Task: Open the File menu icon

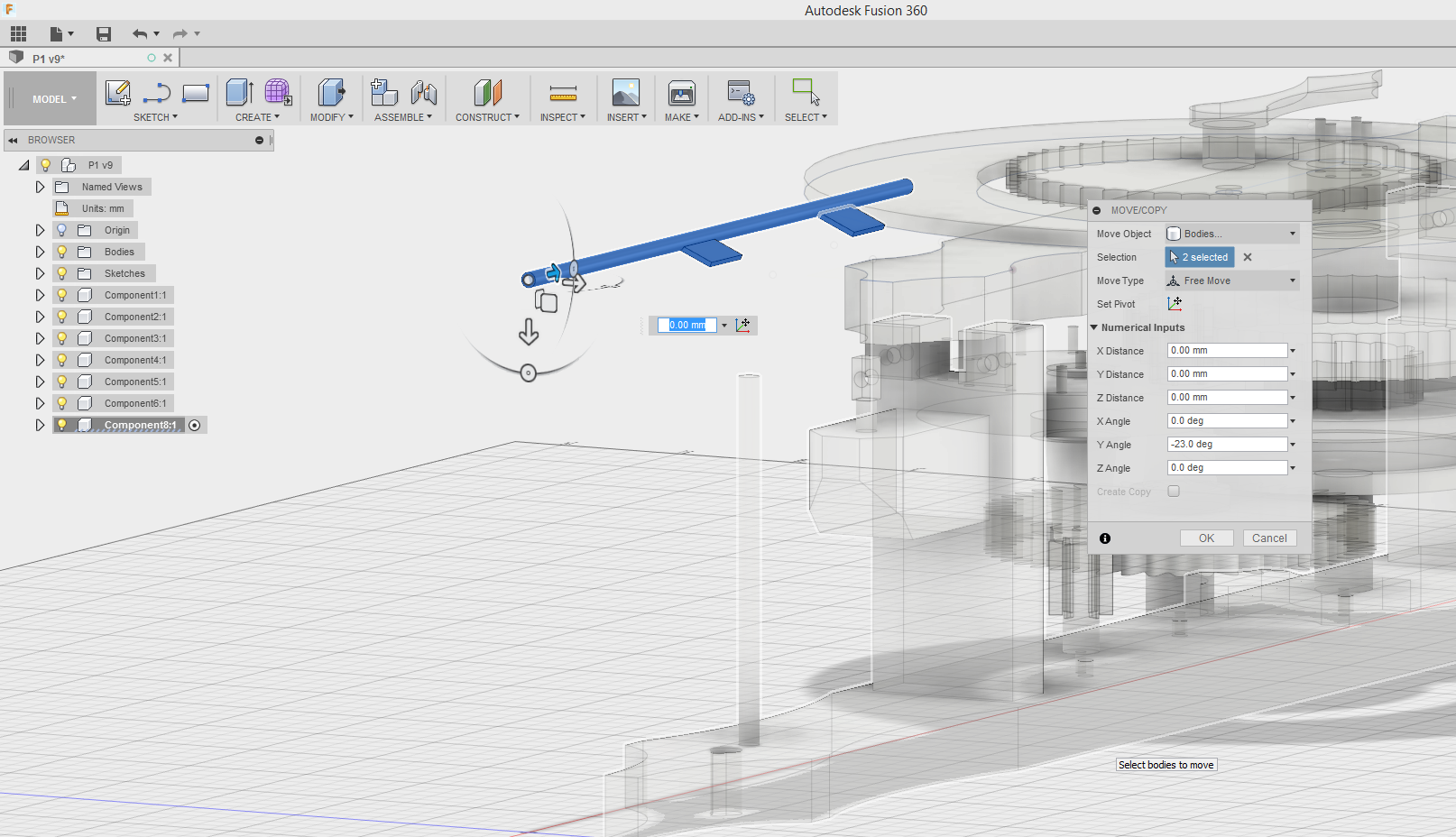Action: [61, 34]
